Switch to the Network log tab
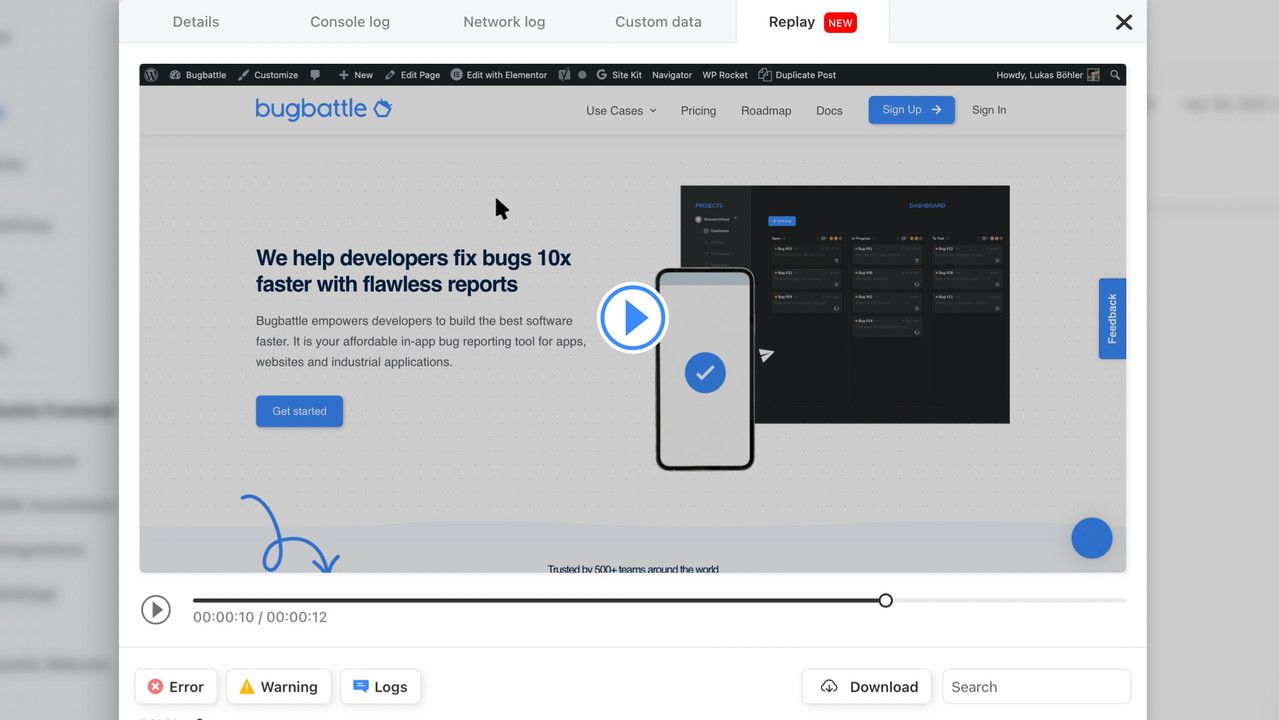1279x720 pixels. pyautogui.click(x=504, y=22)
